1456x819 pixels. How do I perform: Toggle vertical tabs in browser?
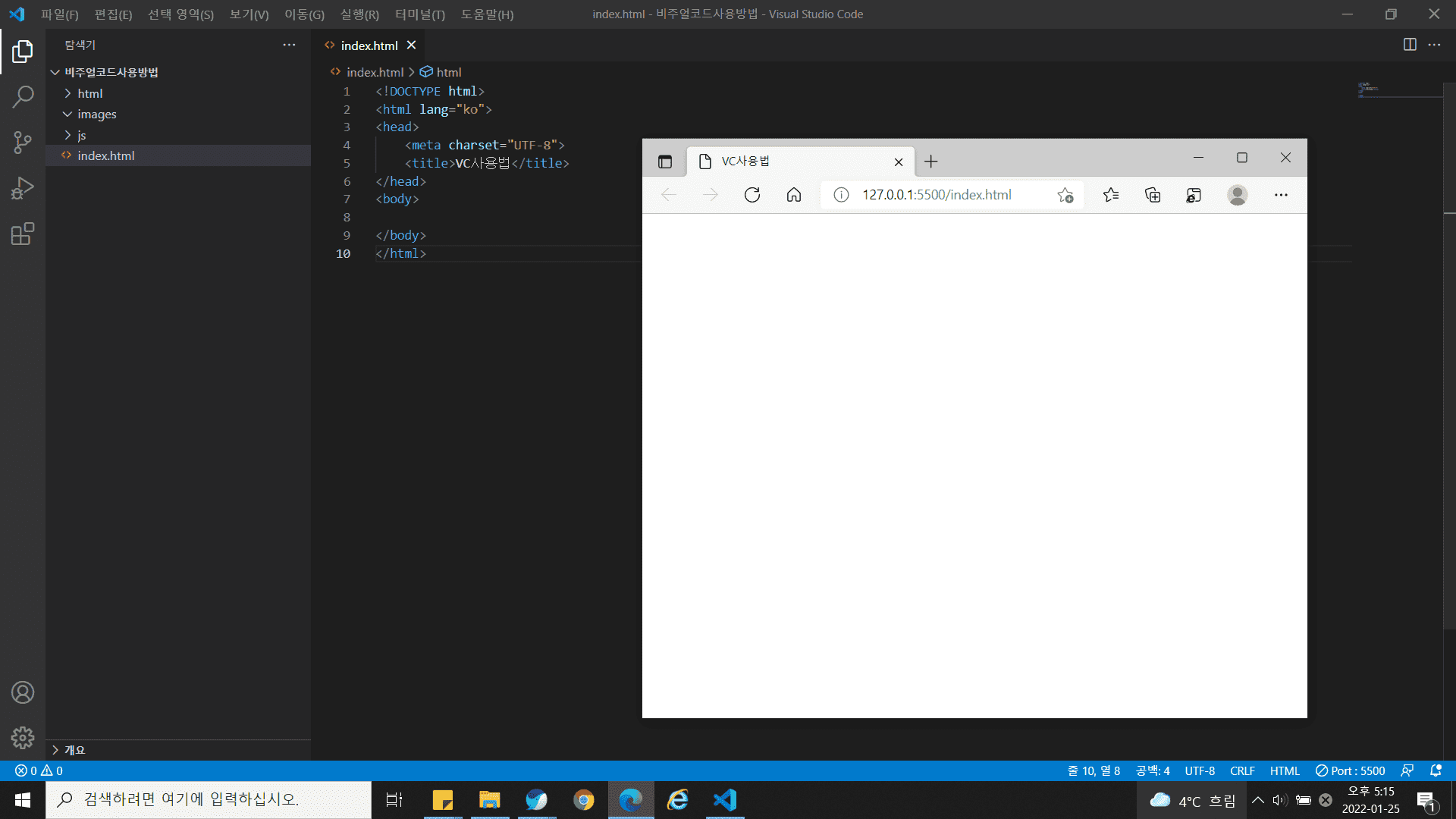tap(665, 162)
